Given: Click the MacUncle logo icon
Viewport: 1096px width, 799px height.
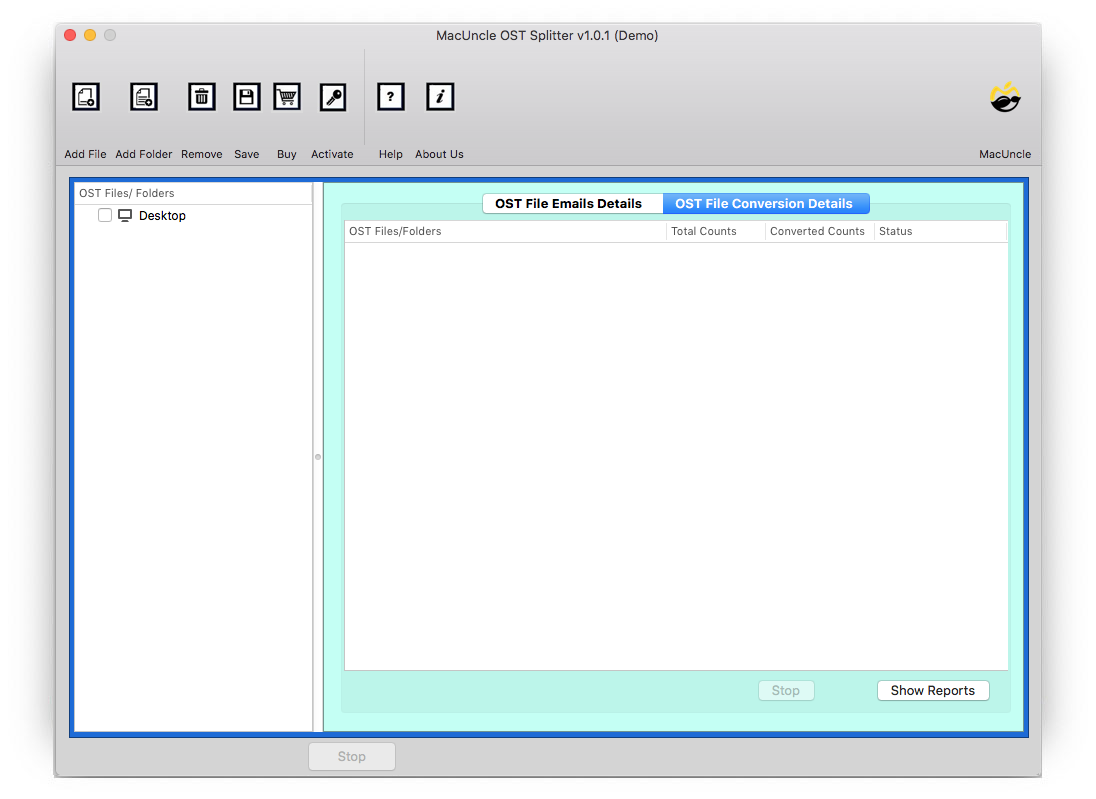Looking at the screenshot, I should tap(1004, 98).
